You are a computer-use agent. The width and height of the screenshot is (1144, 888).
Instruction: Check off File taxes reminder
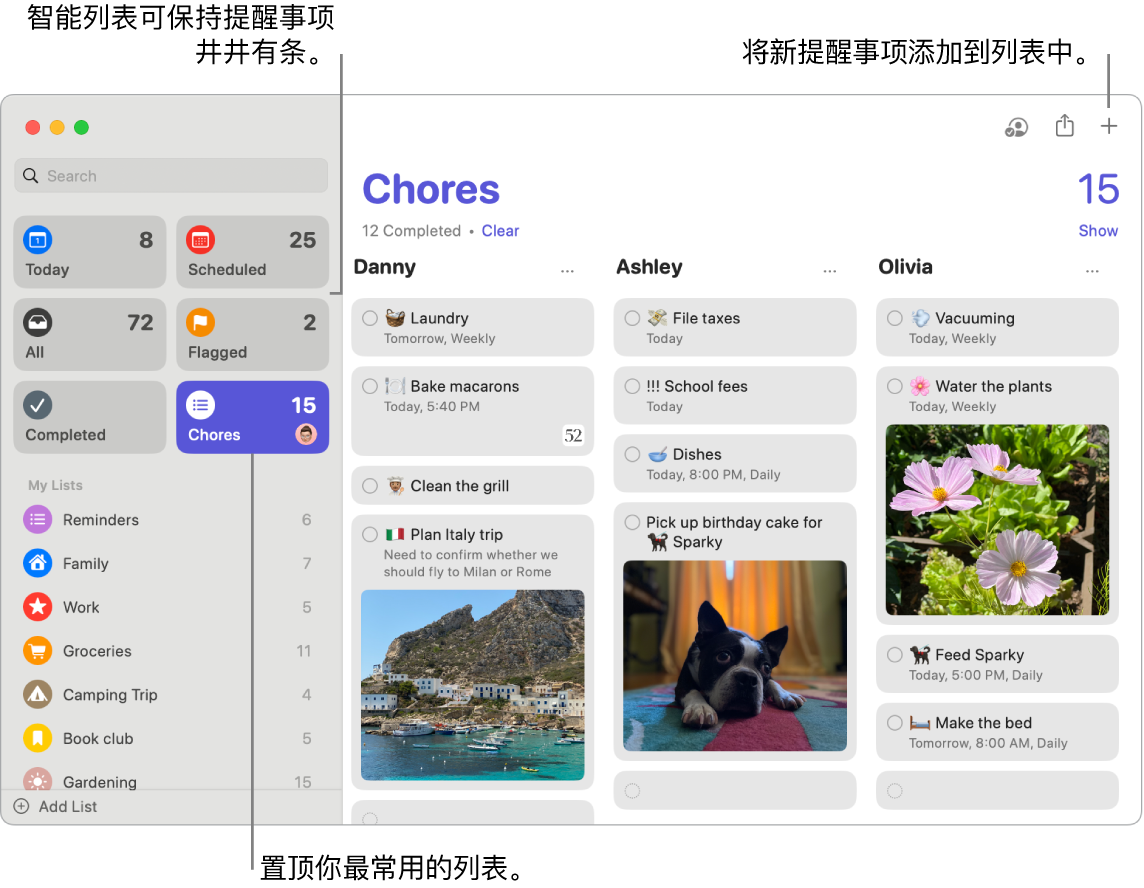click(x=632, y=318)
